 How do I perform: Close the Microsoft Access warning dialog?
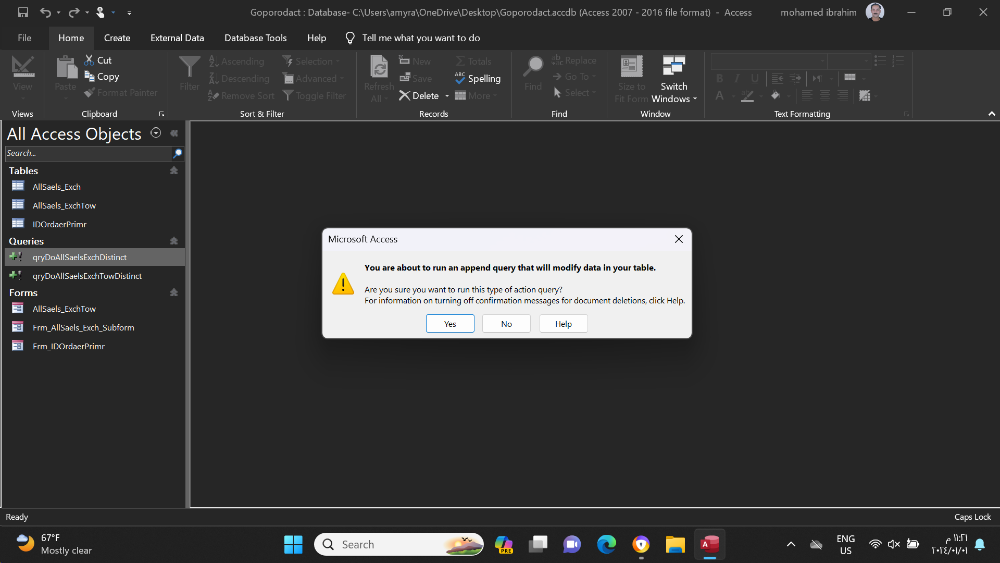(x=679, y=239)
